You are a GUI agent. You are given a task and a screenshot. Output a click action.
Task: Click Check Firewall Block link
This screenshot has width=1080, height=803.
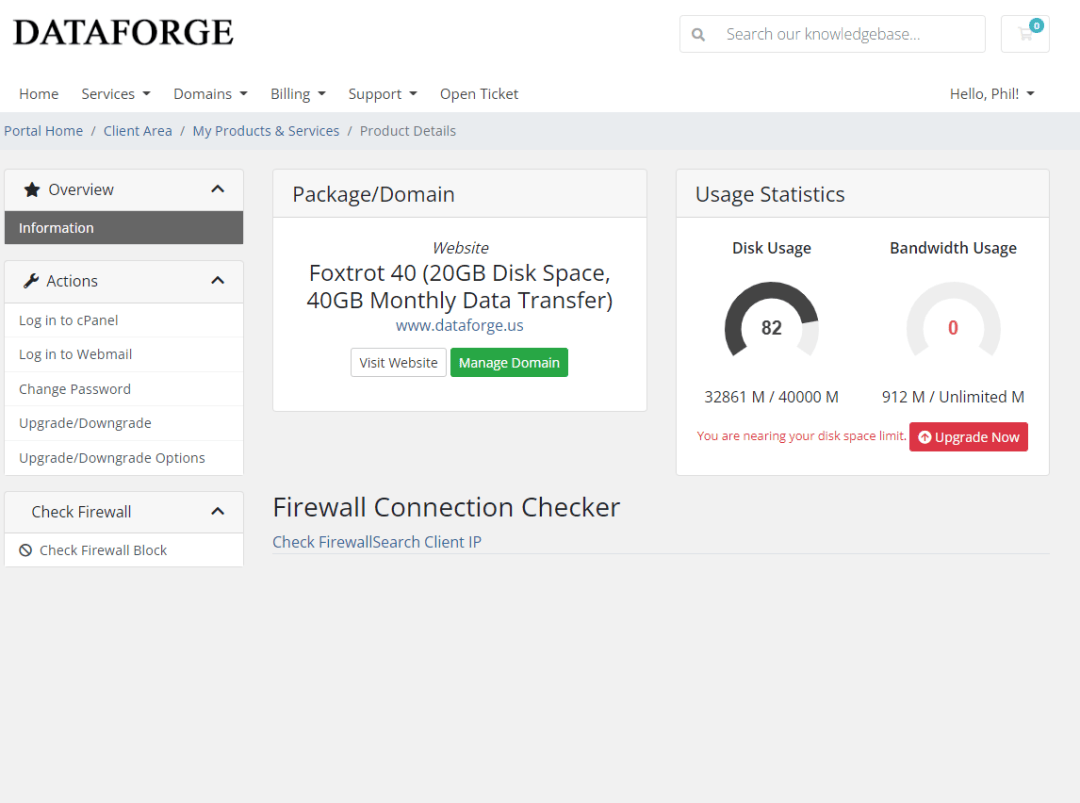[x=124, y=550]
